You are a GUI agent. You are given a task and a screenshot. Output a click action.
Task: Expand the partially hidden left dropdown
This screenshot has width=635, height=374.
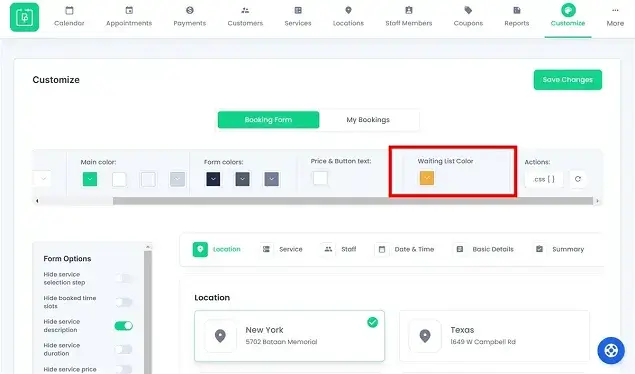pyautogui.click(x=43, y=178)
